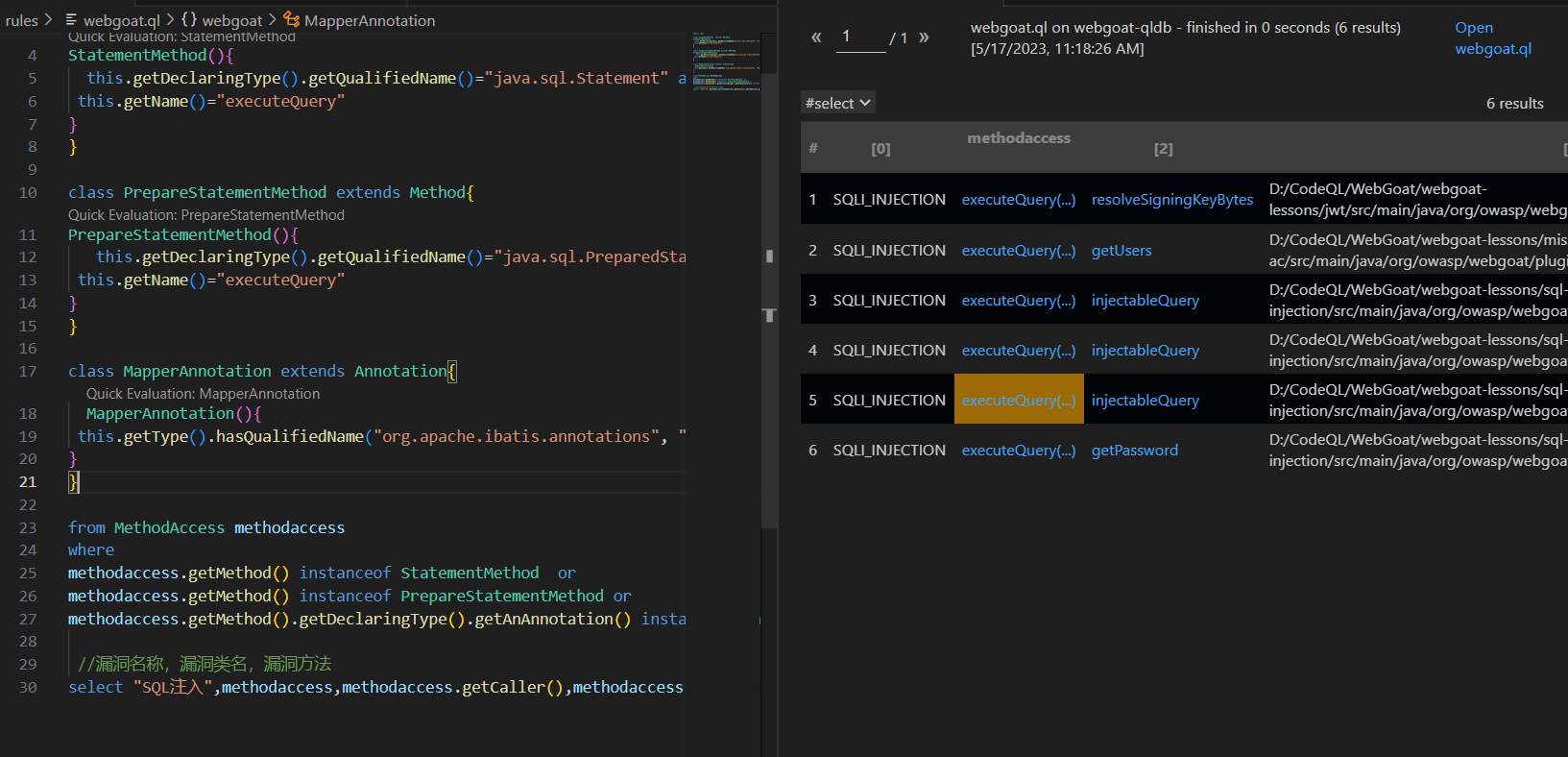Click the 'from MethodAccess methodaccess' line
Viewport: 1568px width, 757px height.
[206, 527]
